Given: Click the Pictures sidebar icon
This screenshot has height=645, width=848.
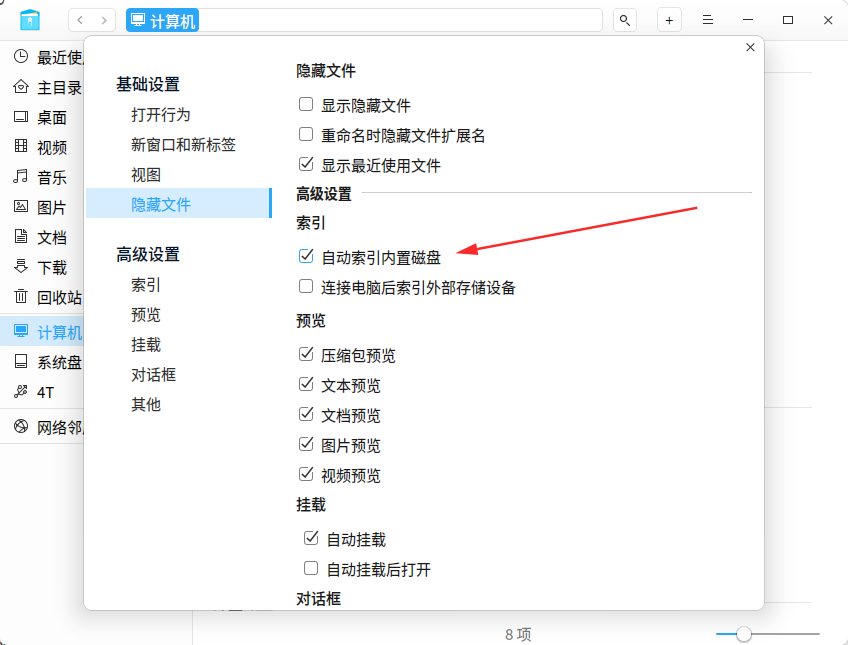Looking at the screenshot, I should [21, 206].
